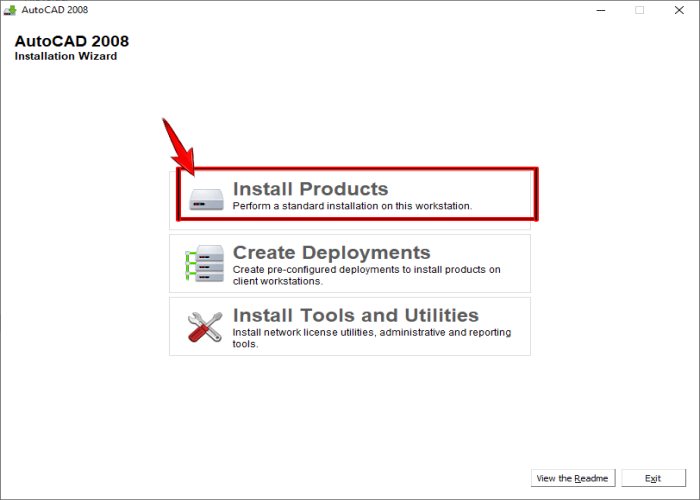
Task: Click the bold AutoCAD 2008 wizard heading
Action: 71,41
